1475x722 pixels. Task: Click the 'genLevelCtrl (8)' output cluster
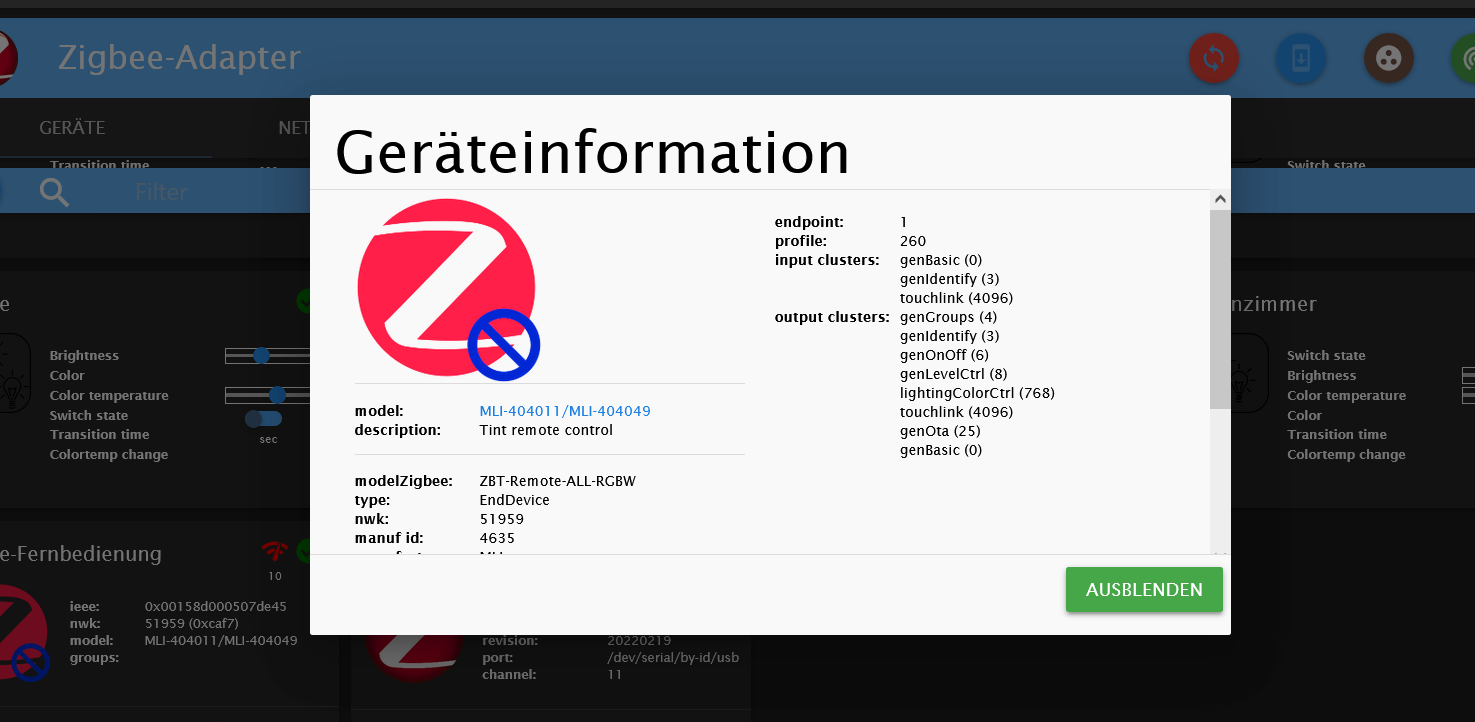[x=954, y=374]
